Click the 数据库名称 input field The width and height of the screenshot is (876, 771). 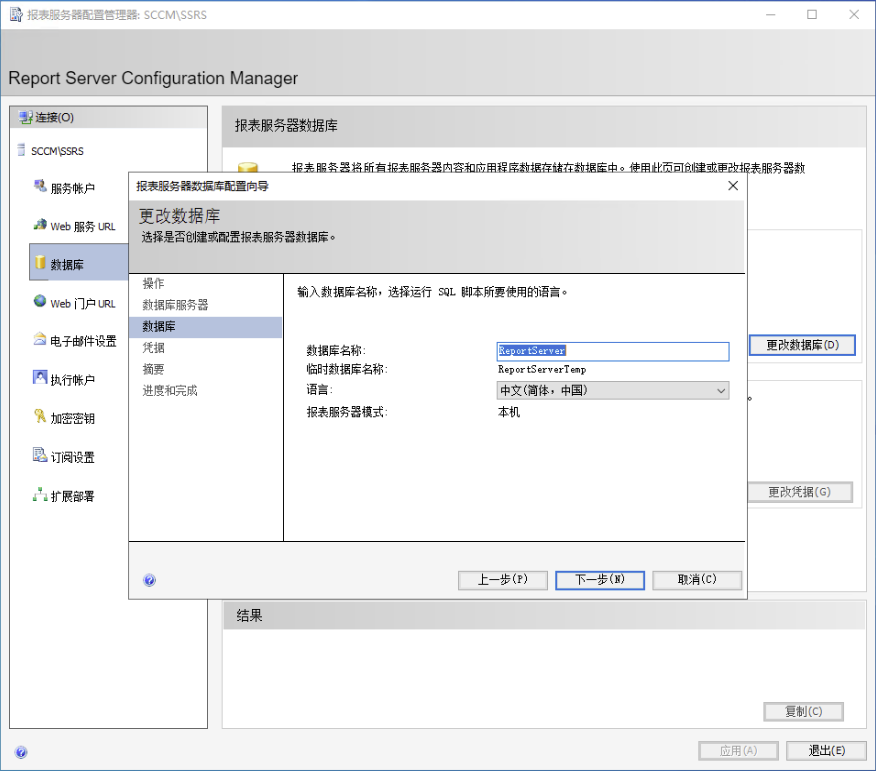tap(613, 351)
